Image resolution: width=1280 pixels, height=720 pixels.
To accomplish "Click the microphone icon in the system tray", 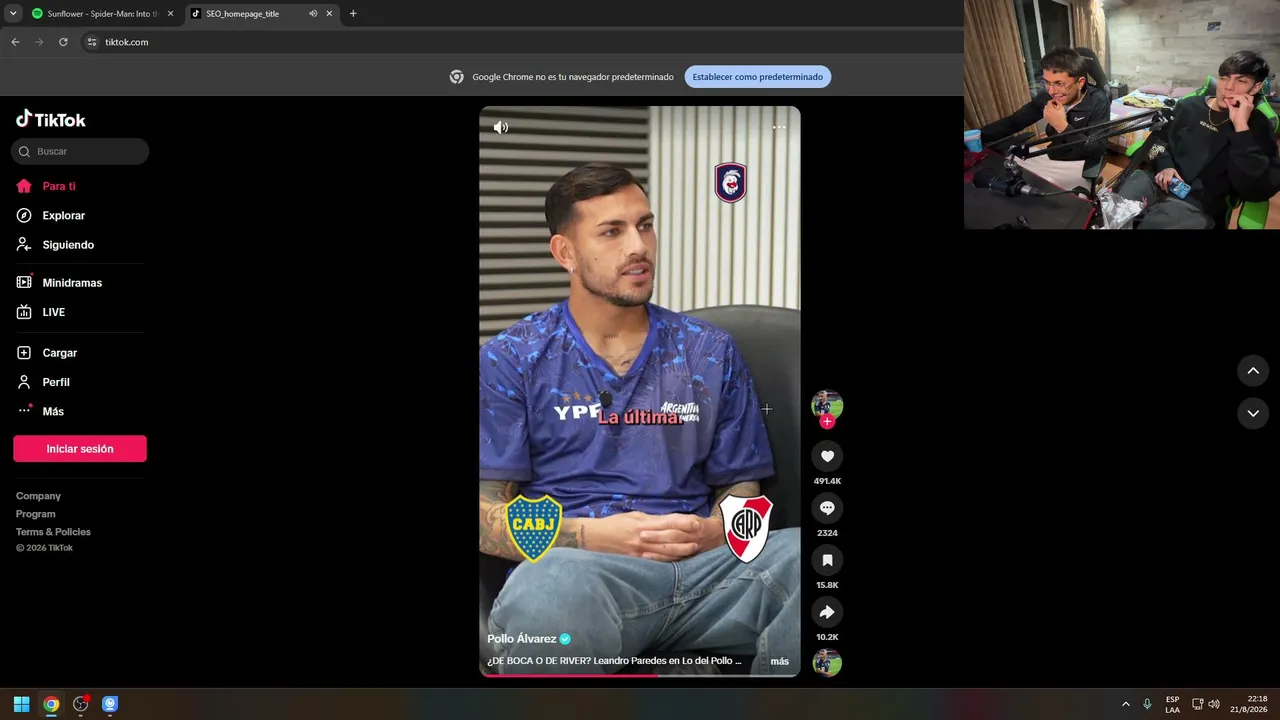I will [1147, 704].
